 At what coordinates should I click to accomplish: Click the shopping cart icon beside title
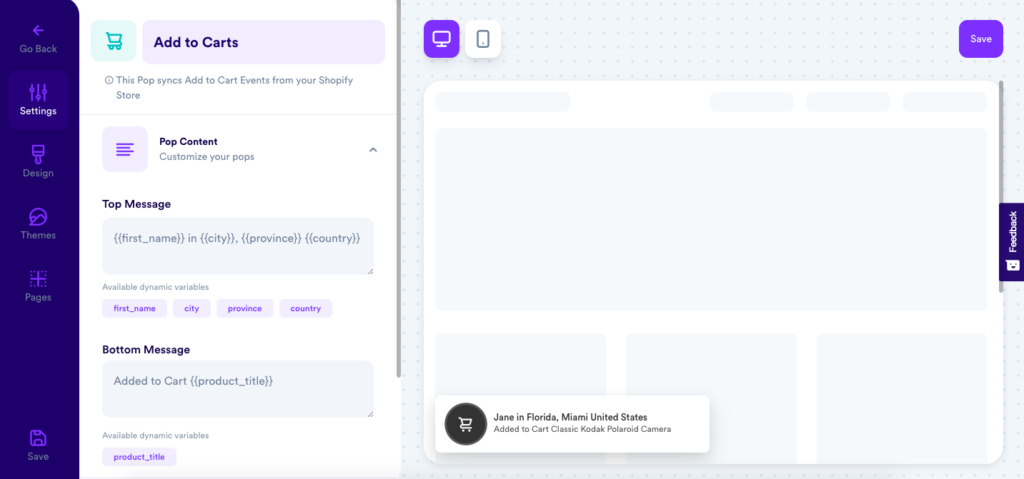click(x=114, y=42)
